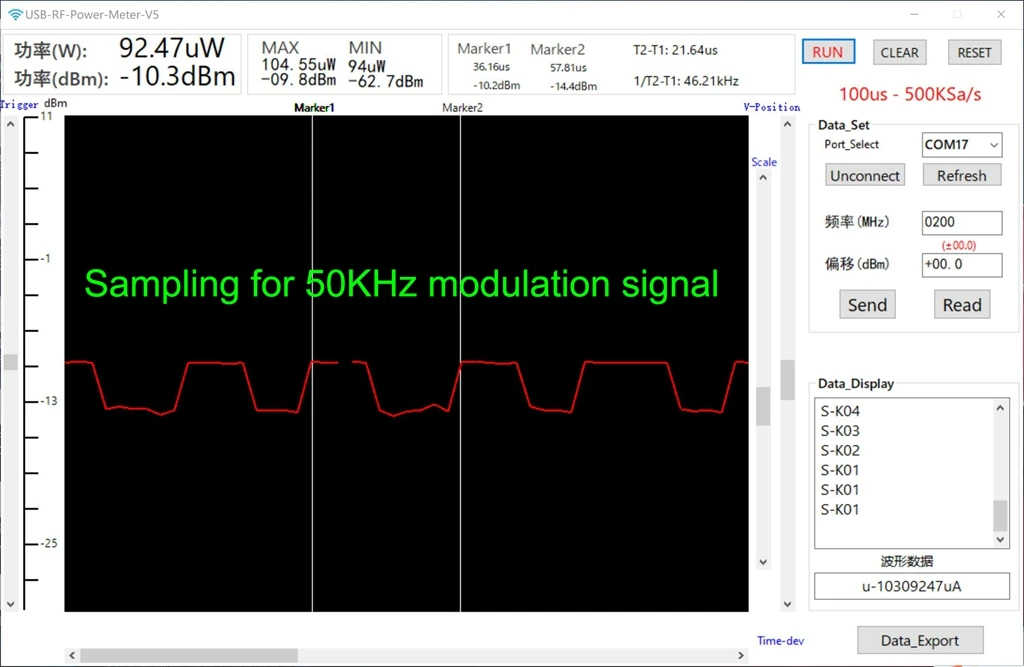The height and width of the screenshot is (667, 1024).
Task: Refresh the available COM ports
Action: (961, 174)
